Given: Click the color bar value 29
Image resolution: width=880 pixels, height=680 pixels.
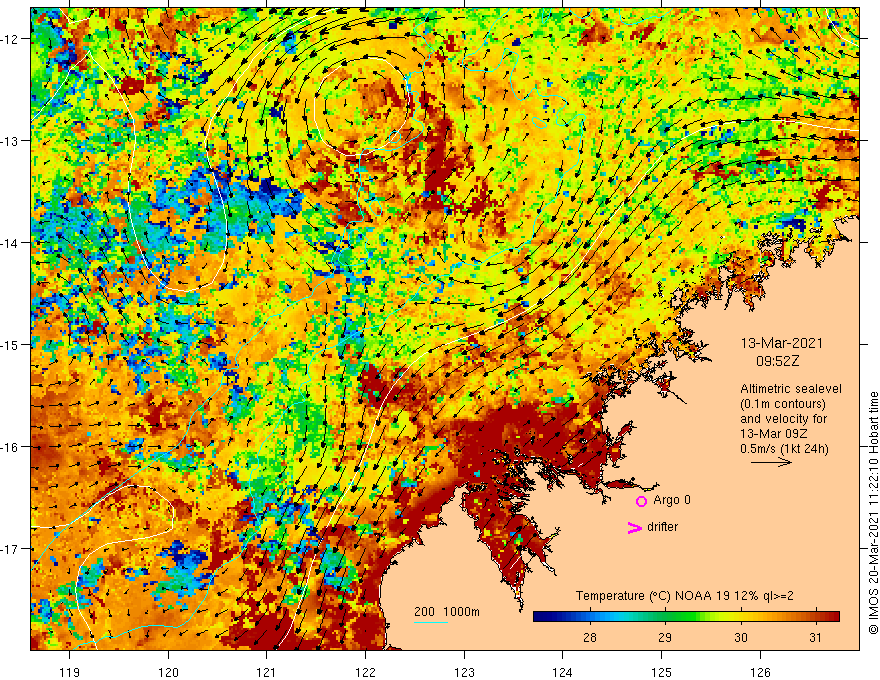Looking at the screenshot, I should coord(664,637).
